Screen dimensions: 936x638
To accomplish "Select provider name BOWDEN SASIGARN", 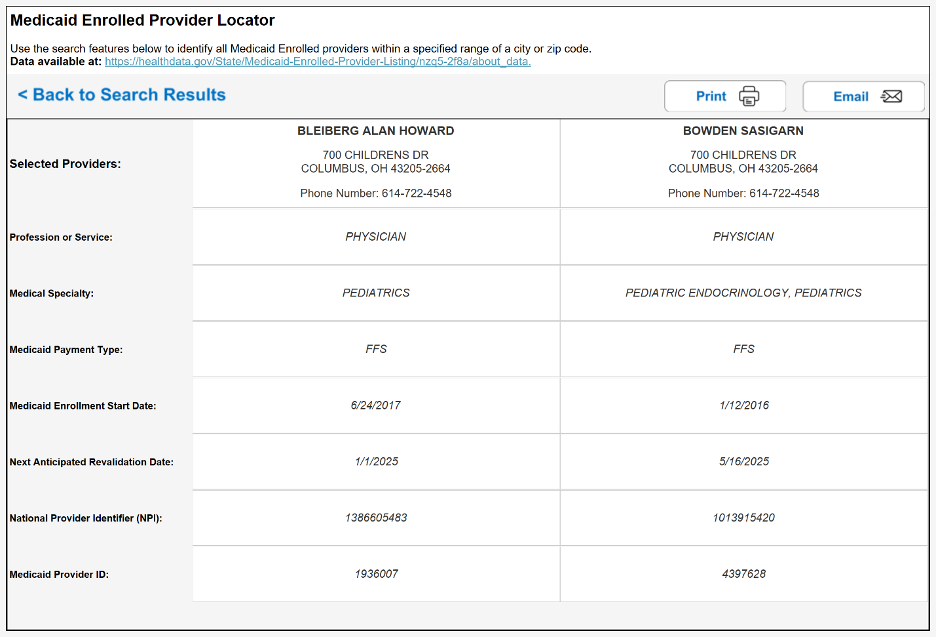I will (743, 131).
